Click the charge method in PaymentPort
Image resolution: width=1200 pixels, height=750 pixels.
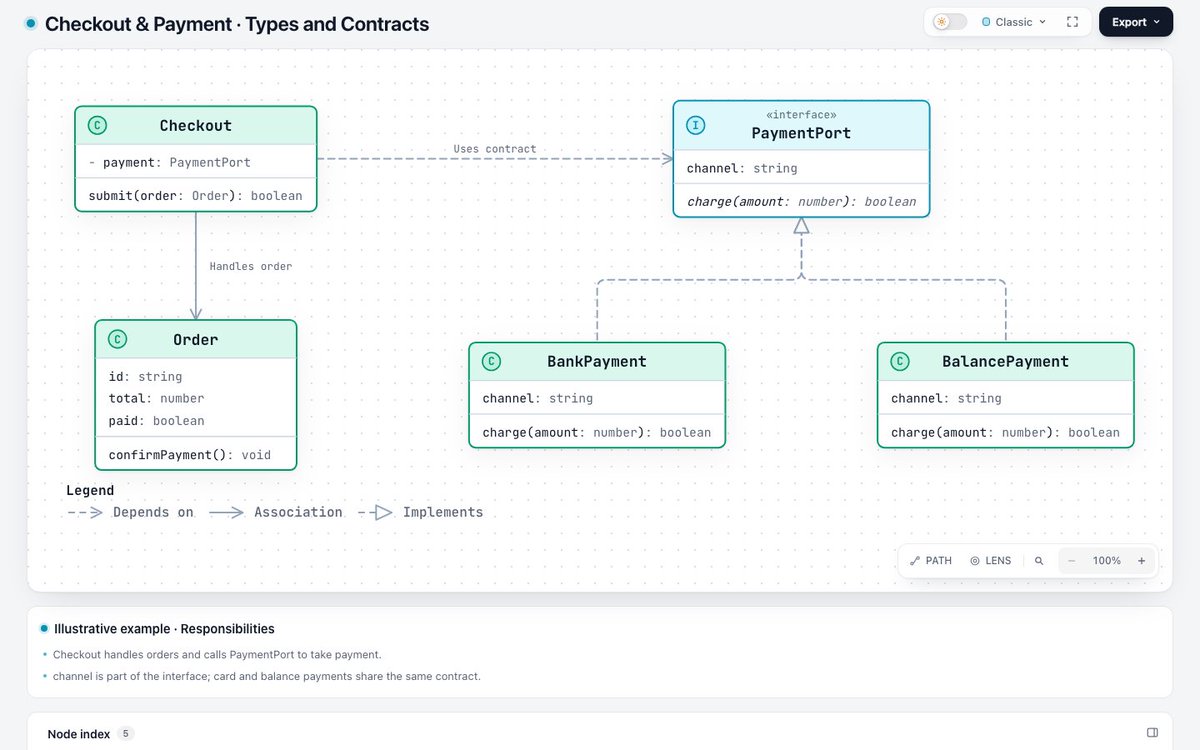[801, 201]
